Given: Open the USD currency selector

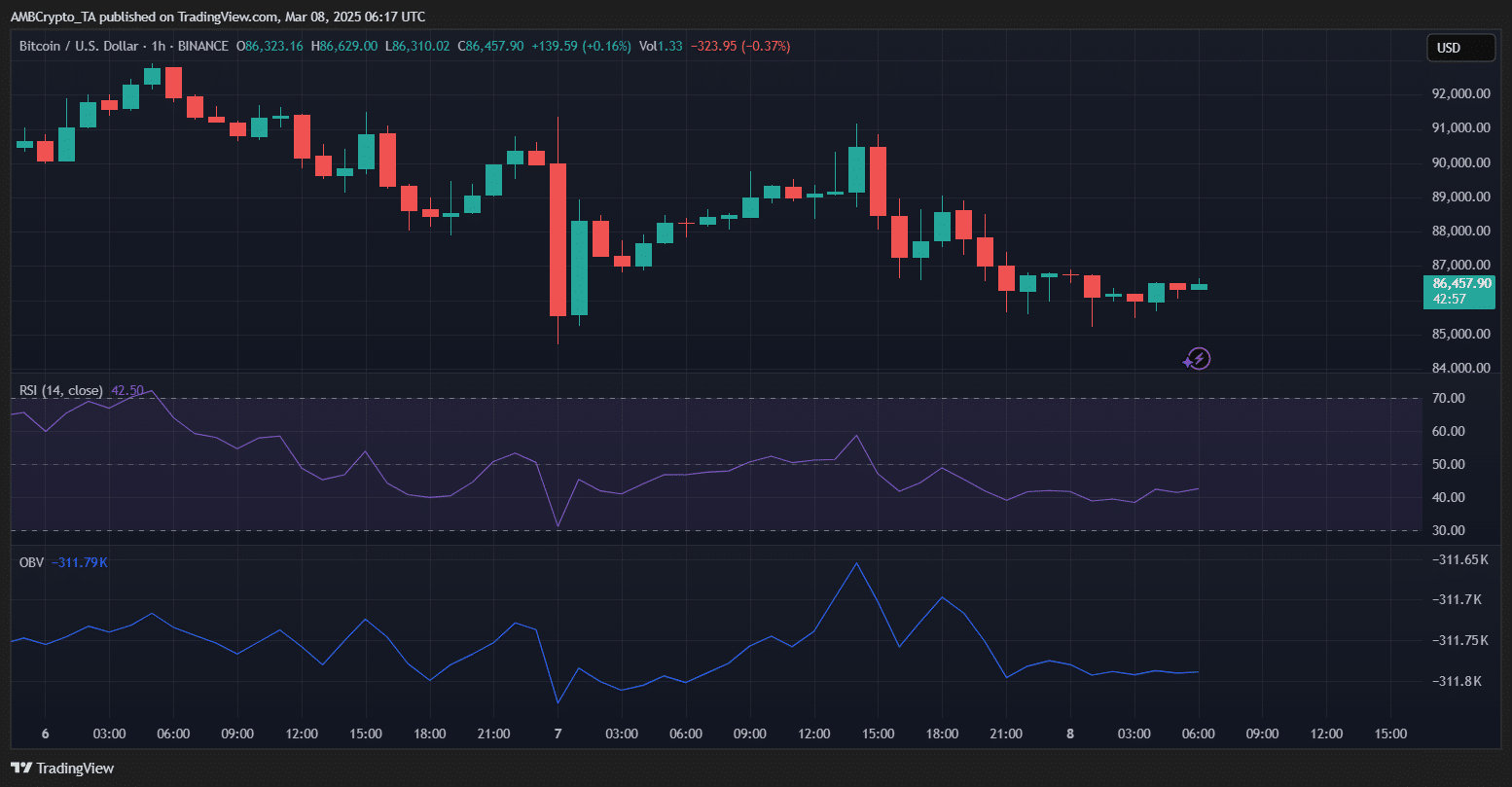Looking at the screenshot, I should tap(1460, 48).
